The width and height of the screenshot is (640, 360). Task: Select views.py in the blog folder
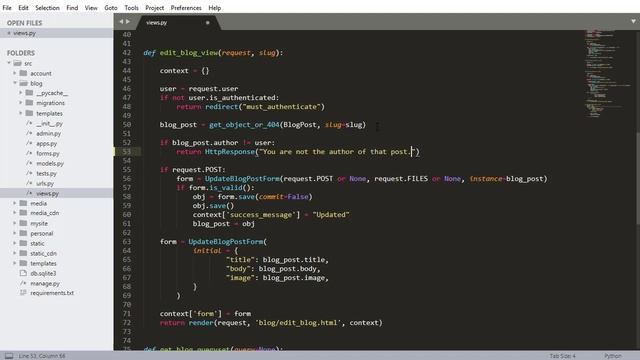click(56, 193)
